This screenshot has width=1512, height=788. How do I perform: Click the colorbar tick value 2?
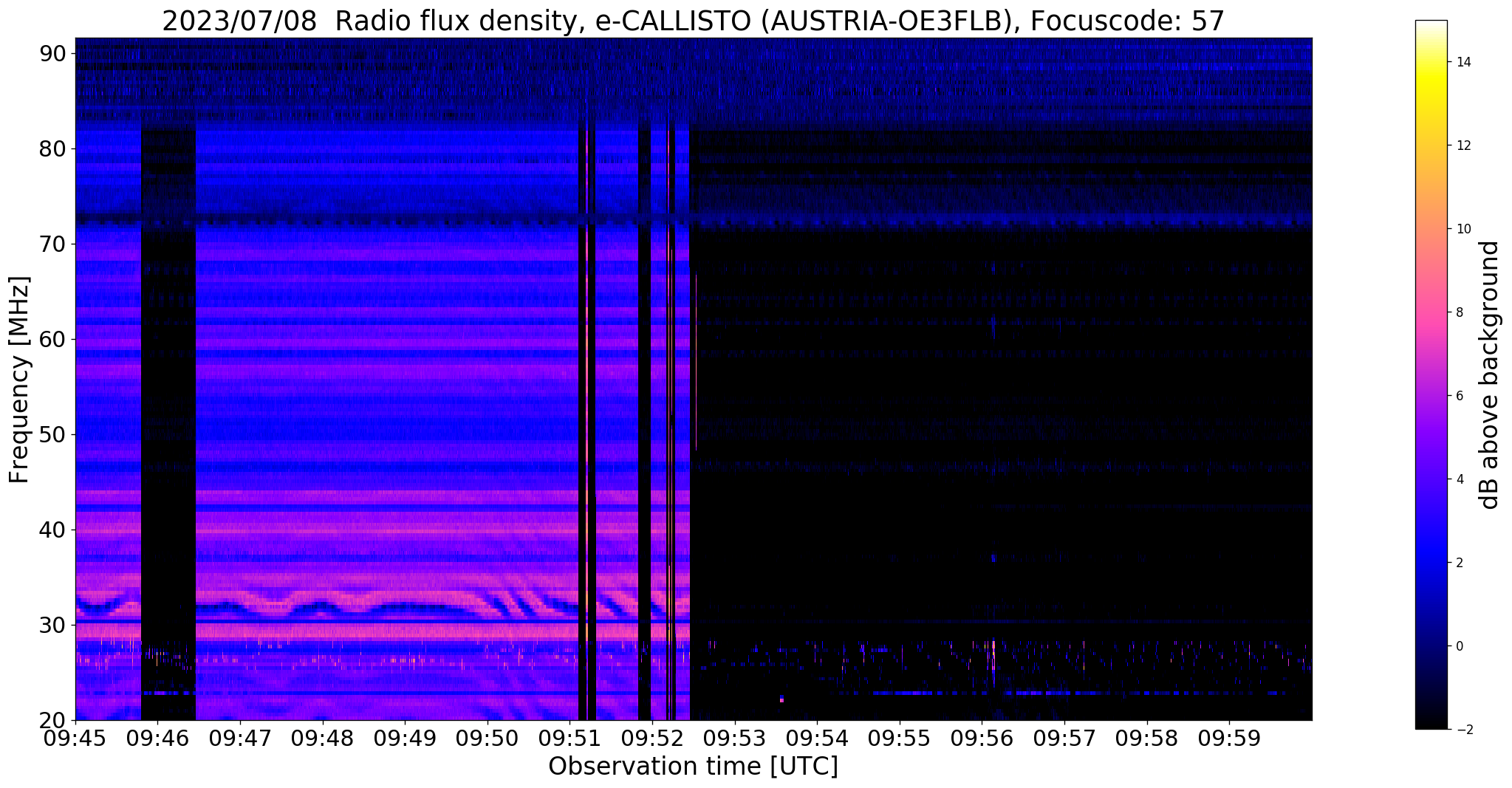(x=1459, y=563)
